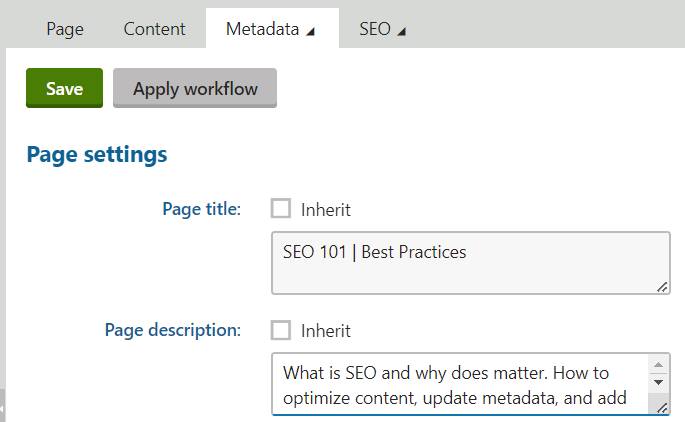Click the "Page description:" field label
This screenshot has height=422, width=685.
pyautogui.click(x=173, y=329)
